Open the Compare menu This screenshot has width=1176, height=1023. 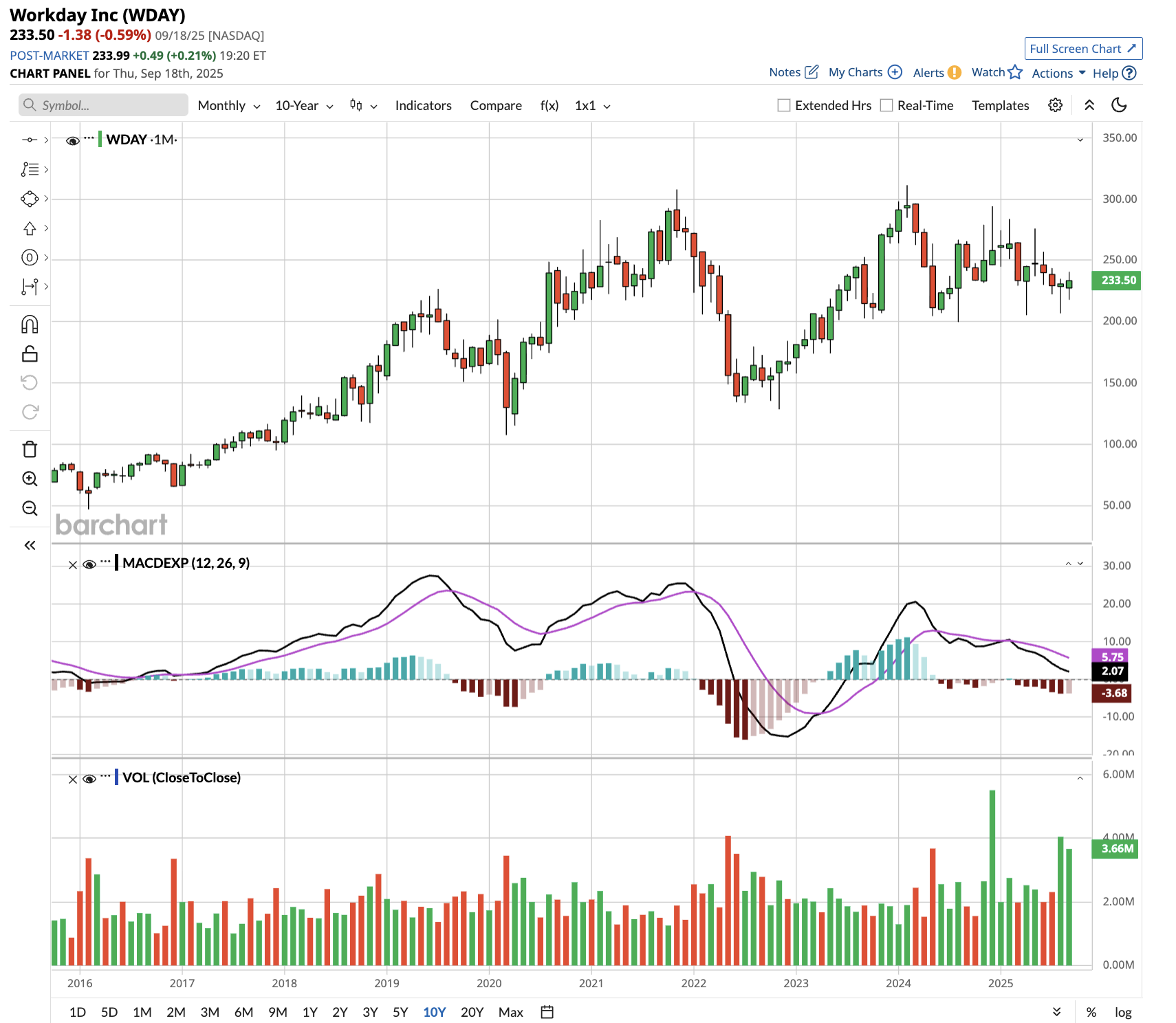point(496,105)
